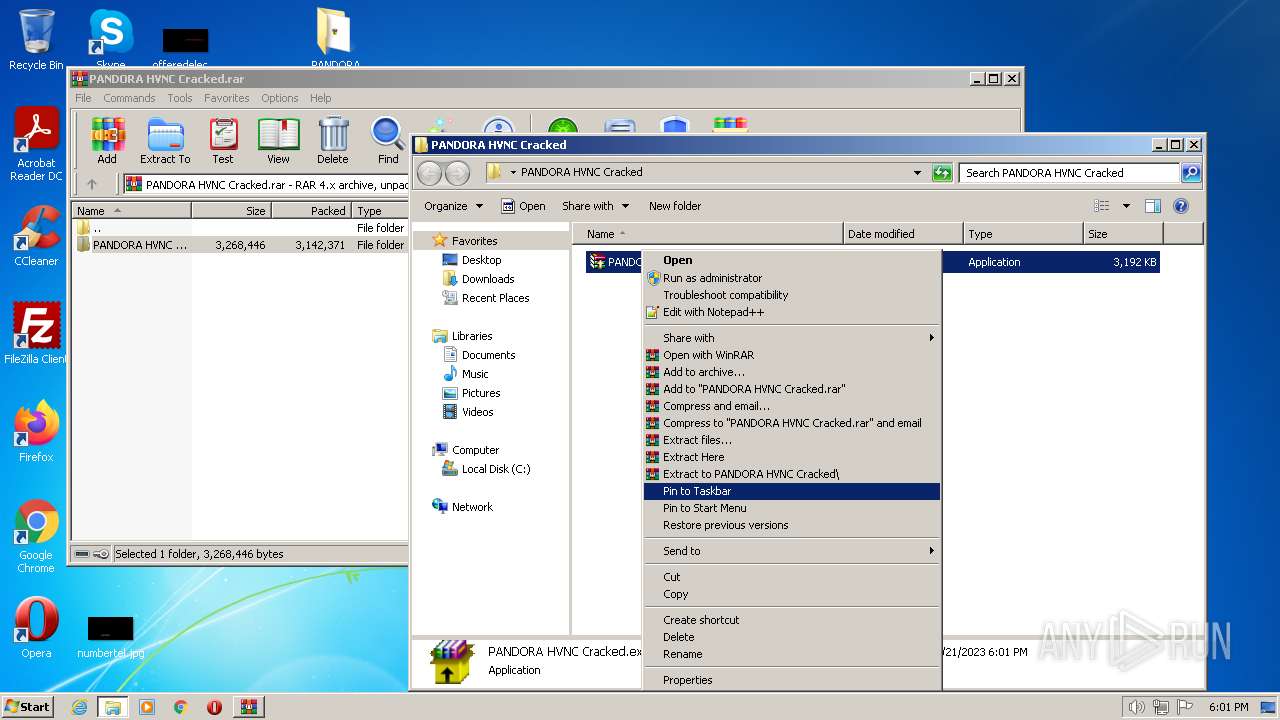Open the change view dropdown arrow
The width and height of the screenshot is (1280, 720).
pos(1126,206)
